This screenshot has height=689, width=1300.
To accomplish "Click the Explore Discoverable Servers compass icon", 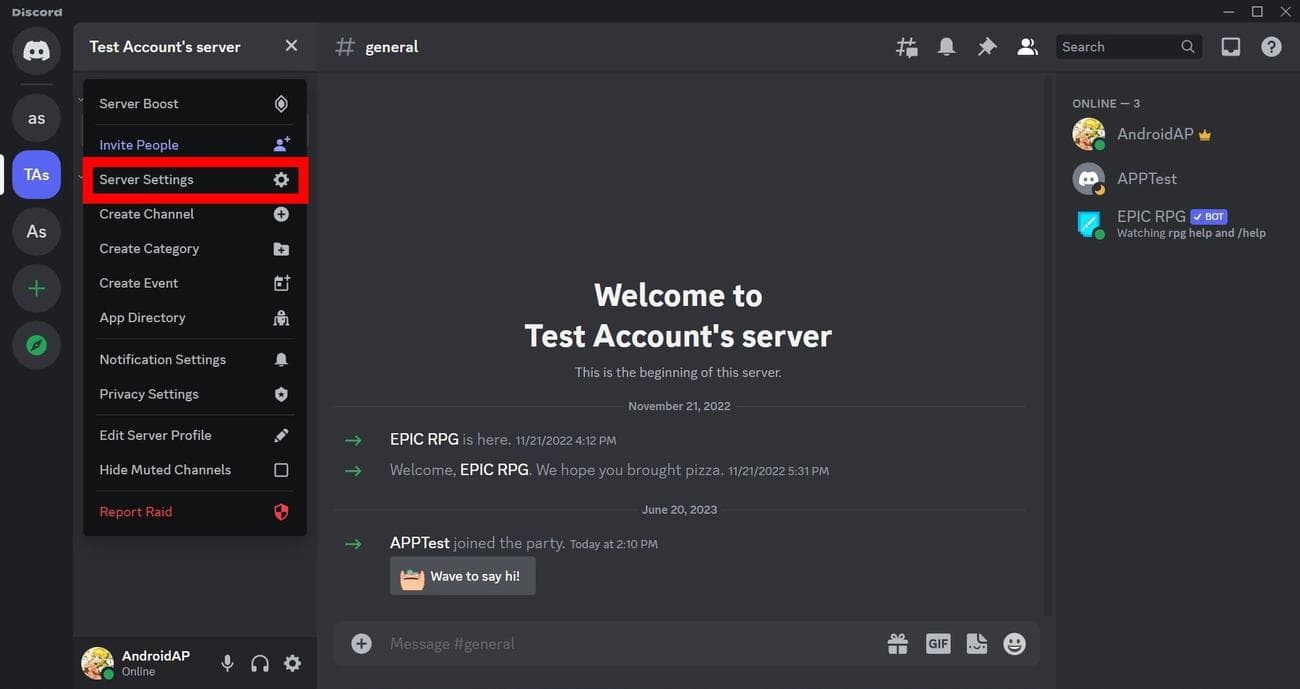I will click(x=36, y=345).
